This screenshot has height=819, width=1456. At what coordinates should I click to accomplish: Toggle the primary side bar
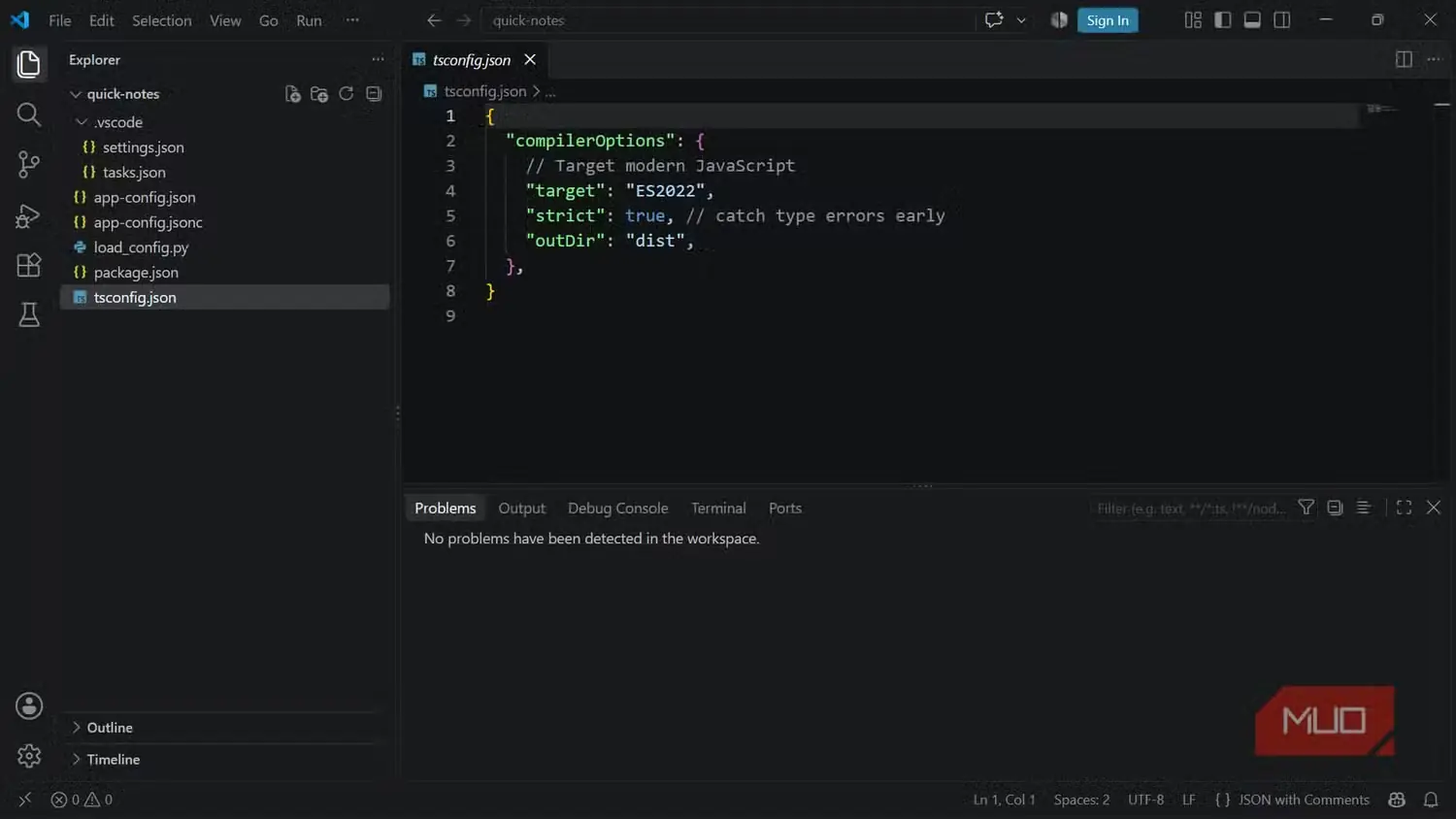(x=1223, y=19)
